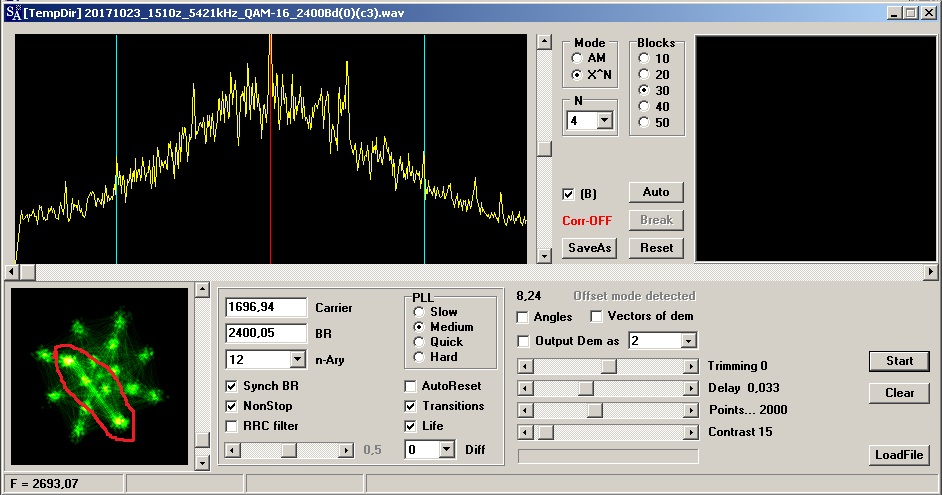Viewport: 942px width, 495px height.
Task: Open the Output Dem as dropdown
Action: (x=688, y=341)
